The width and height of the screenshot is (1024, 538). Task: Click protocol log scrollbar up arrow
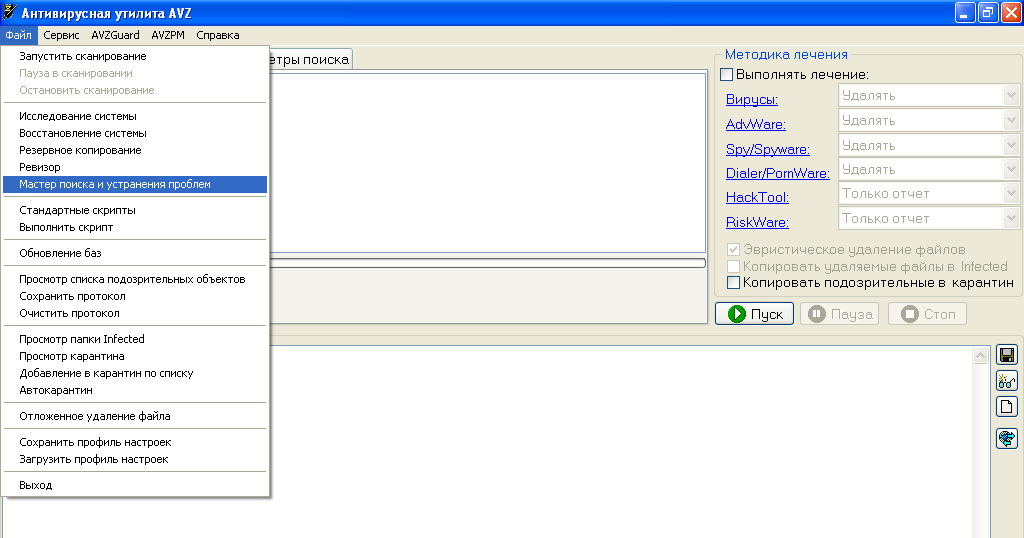coord(980,355)
